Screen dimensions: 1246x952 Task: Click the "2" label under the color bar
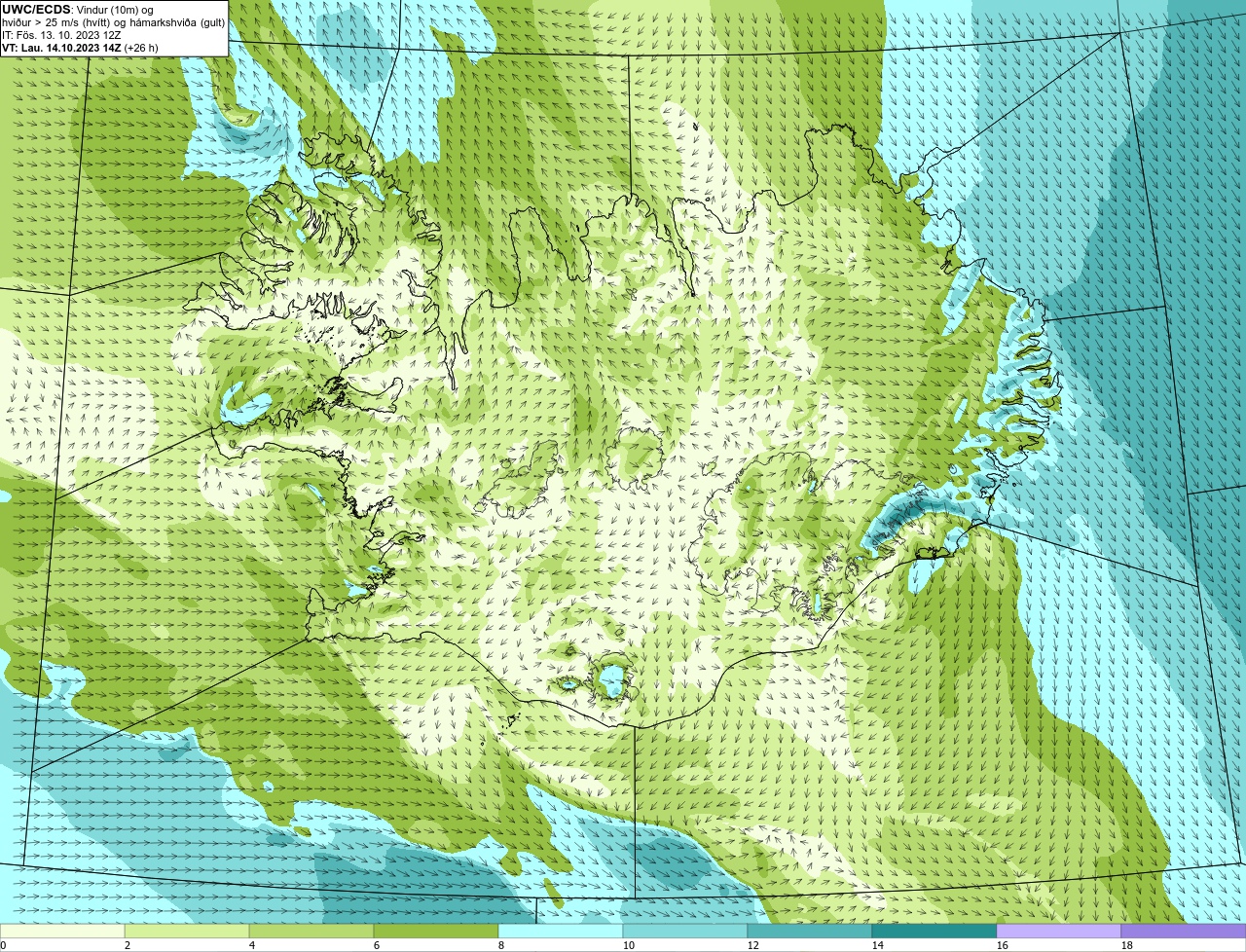tap(128, 945)
